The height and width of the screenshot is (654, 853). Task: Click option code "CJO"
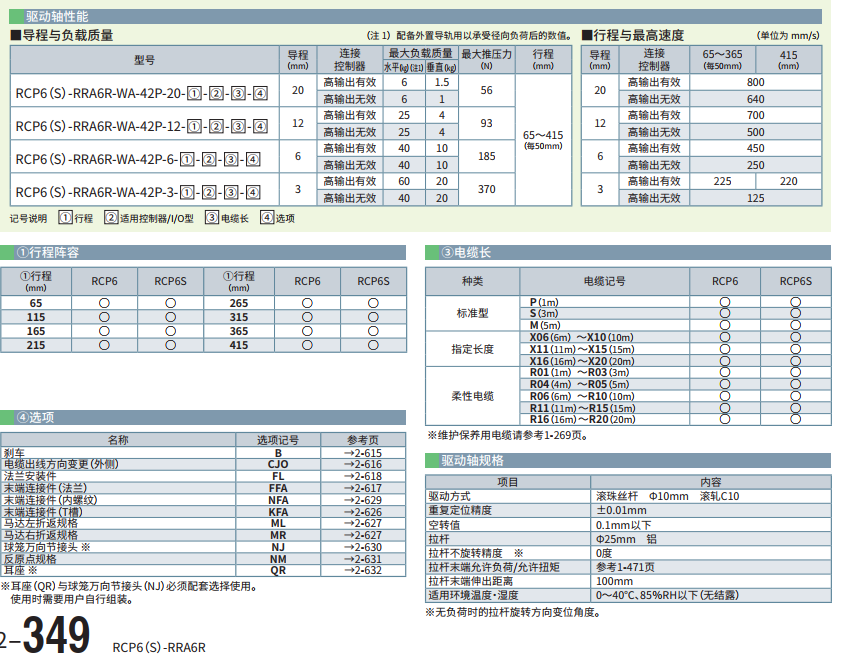(x=278, y=464)
